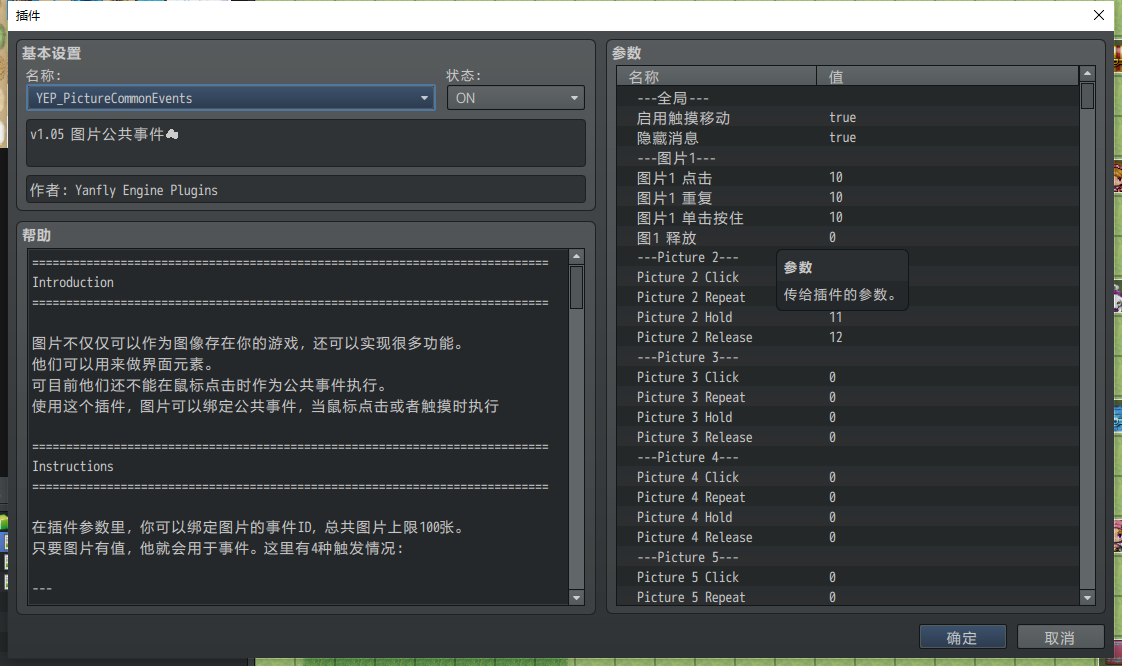Select the 图片1 单击按住 parameter
Screen dimensions: 1122x666
[848, 217]
